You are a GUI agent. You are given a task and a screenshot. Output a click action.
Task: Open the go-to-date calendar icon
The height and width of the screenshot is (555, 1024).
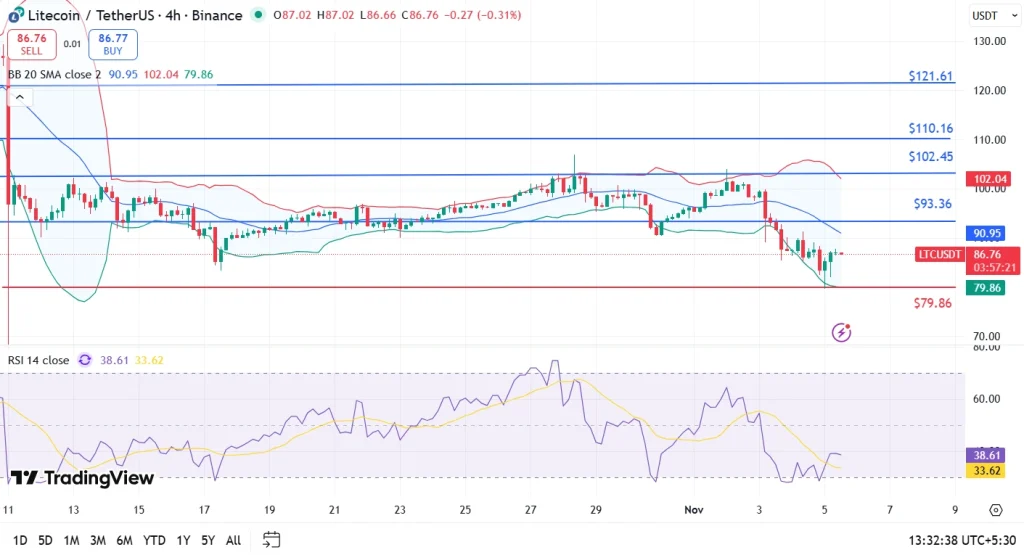pos(271,540)
